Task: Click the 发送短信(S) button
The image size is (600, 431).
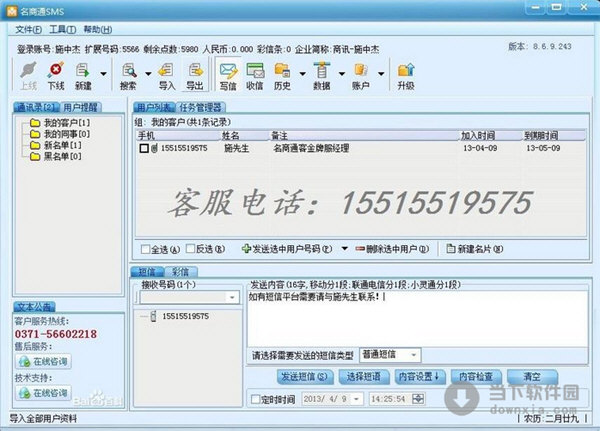Action: 305,377
